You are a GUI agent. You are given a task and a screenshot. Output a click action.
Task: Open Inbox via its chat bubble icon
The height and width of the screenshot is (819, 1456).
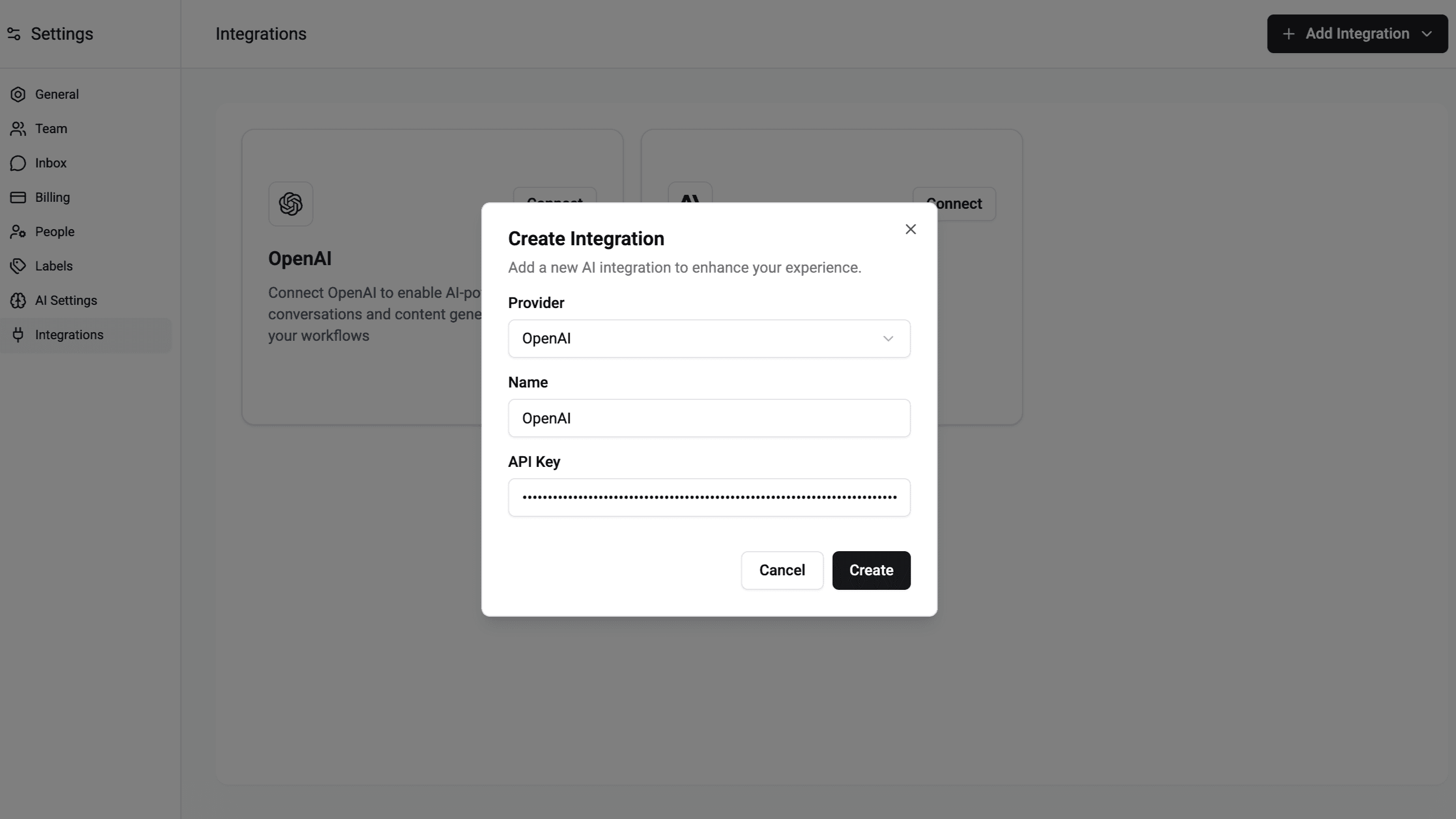pos(18,163)
